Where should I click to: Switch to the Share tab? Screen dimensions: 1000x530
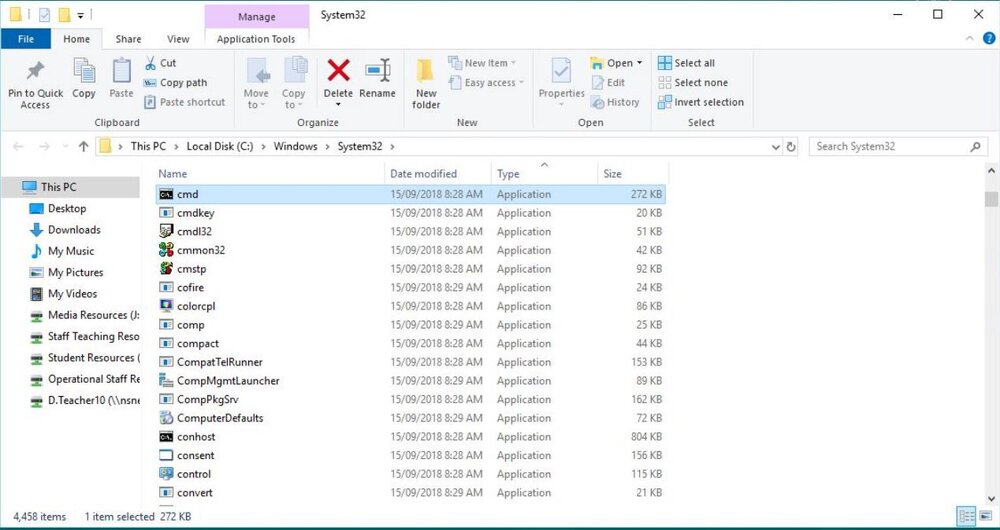(x=128, y=39)
